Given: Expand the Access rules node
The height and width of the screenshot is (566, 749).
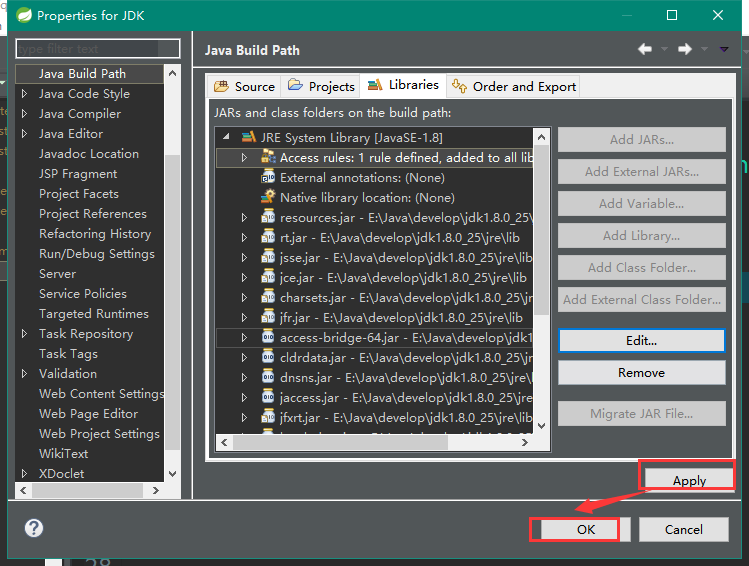Looking at the screenshot, I should pyautogui.click(x=244, y=158).
